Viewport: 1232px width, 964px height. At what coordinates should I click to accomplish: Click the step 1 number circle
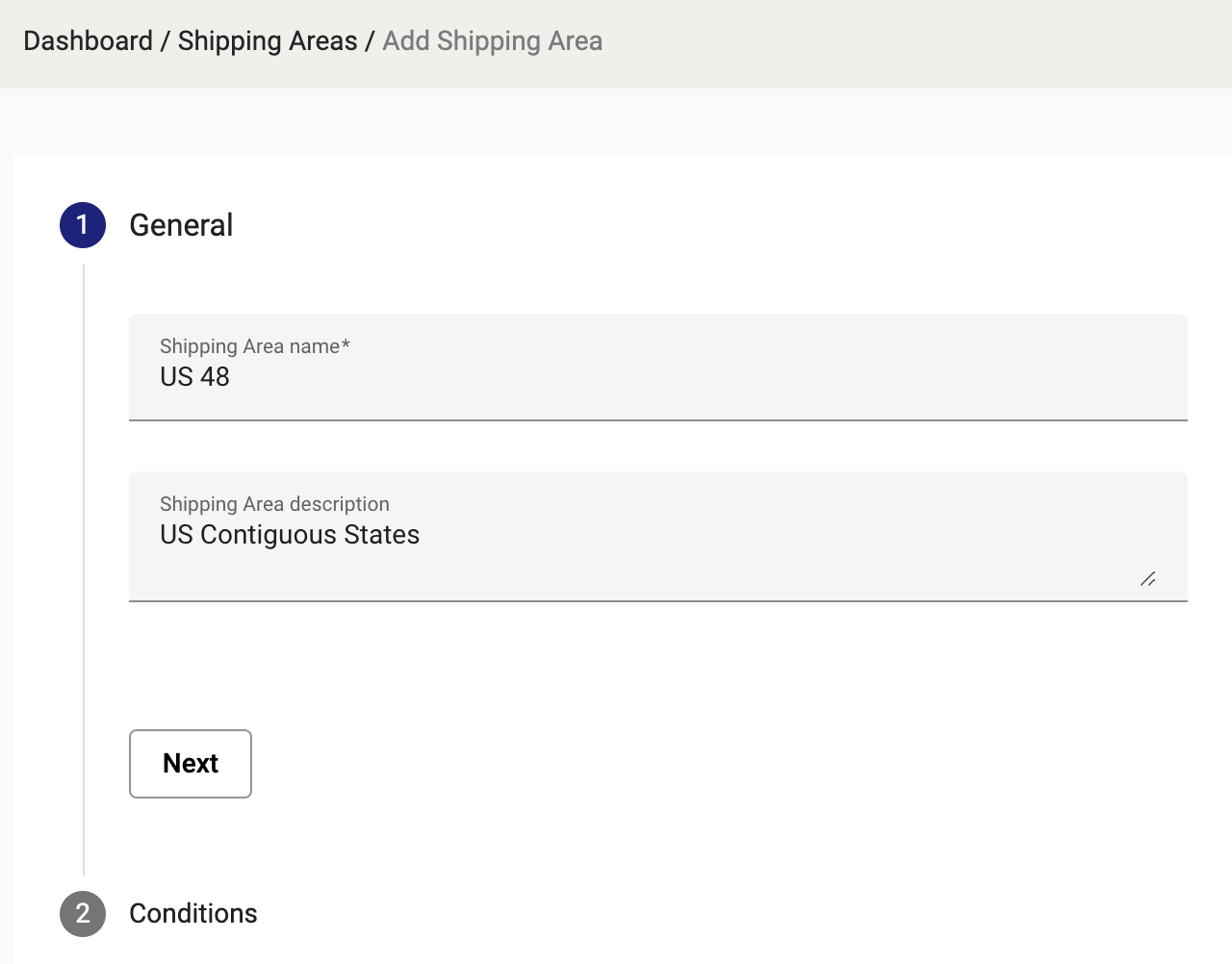click(83, 225)
